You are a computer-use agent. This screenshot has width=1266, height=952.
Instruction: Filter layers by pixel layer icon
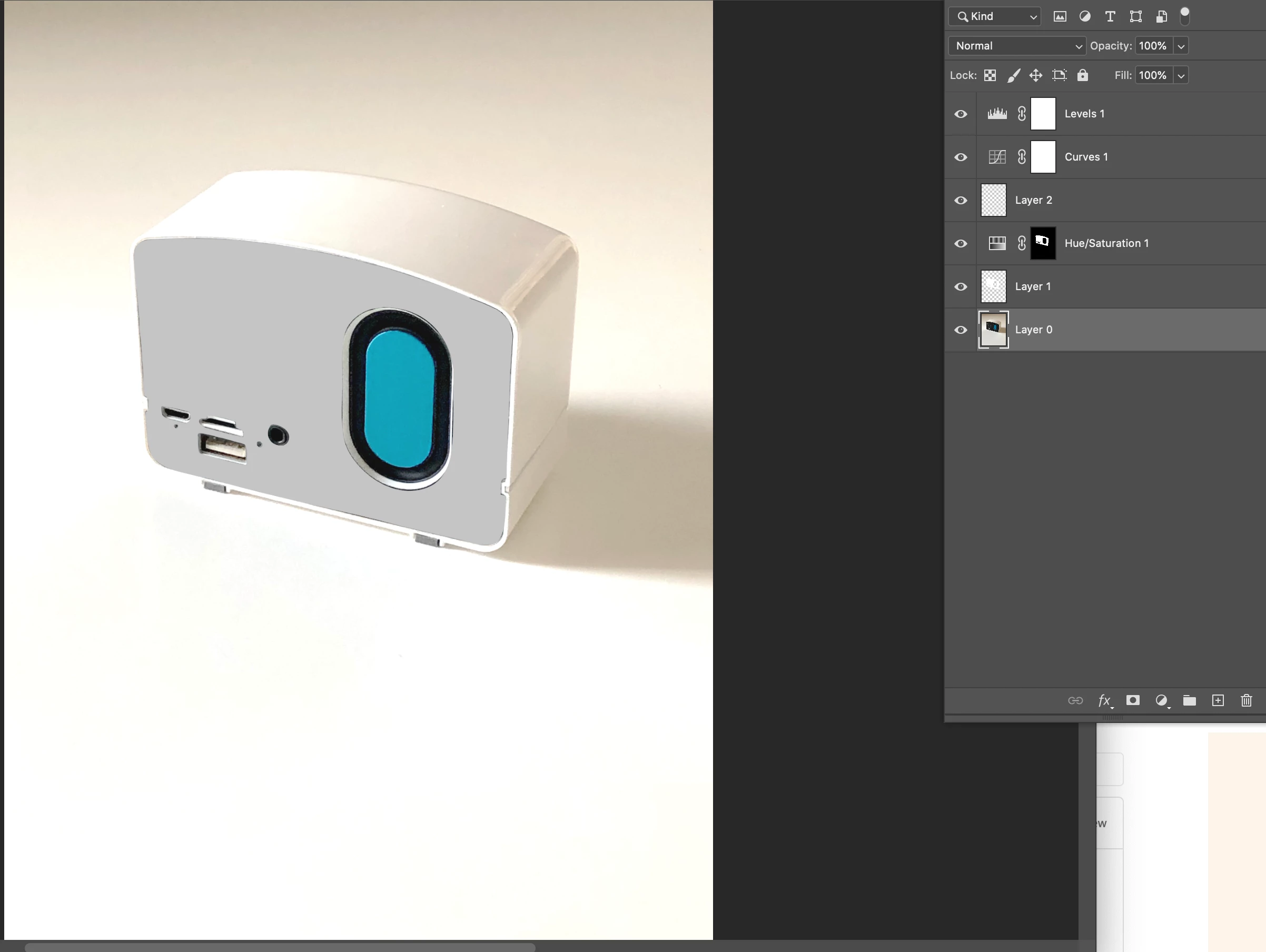click(x=1060, y=17)
